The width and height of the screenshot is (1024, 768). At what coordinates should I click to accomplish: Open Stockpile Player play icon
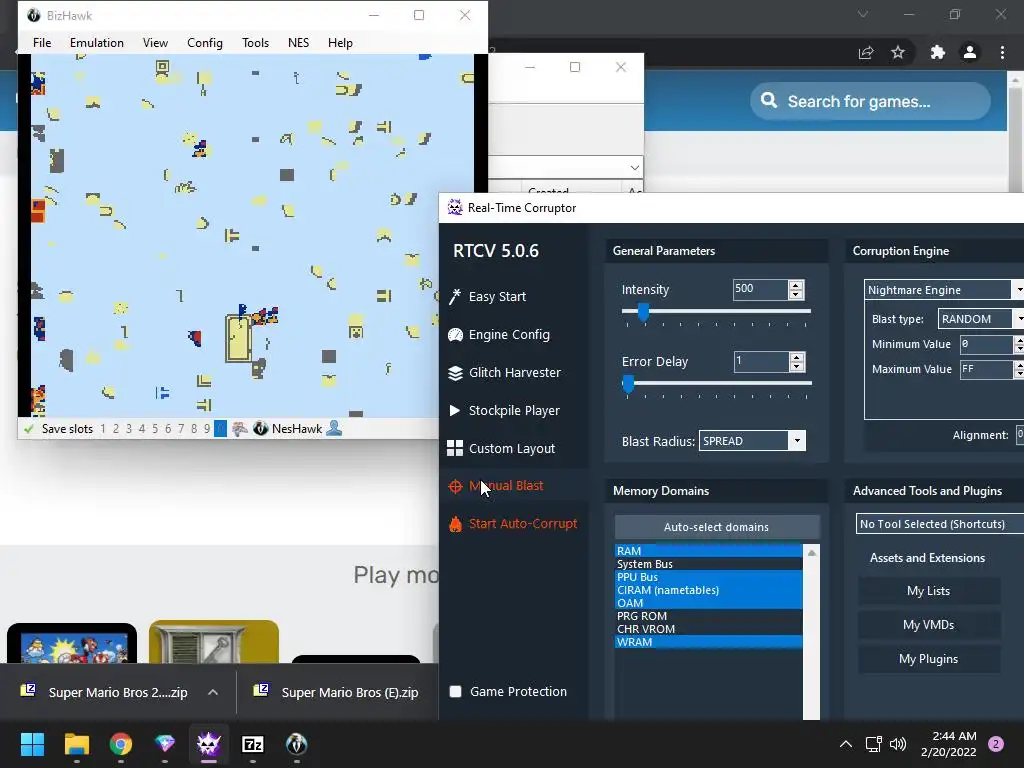pyautogui.click(x=455, y=411)
